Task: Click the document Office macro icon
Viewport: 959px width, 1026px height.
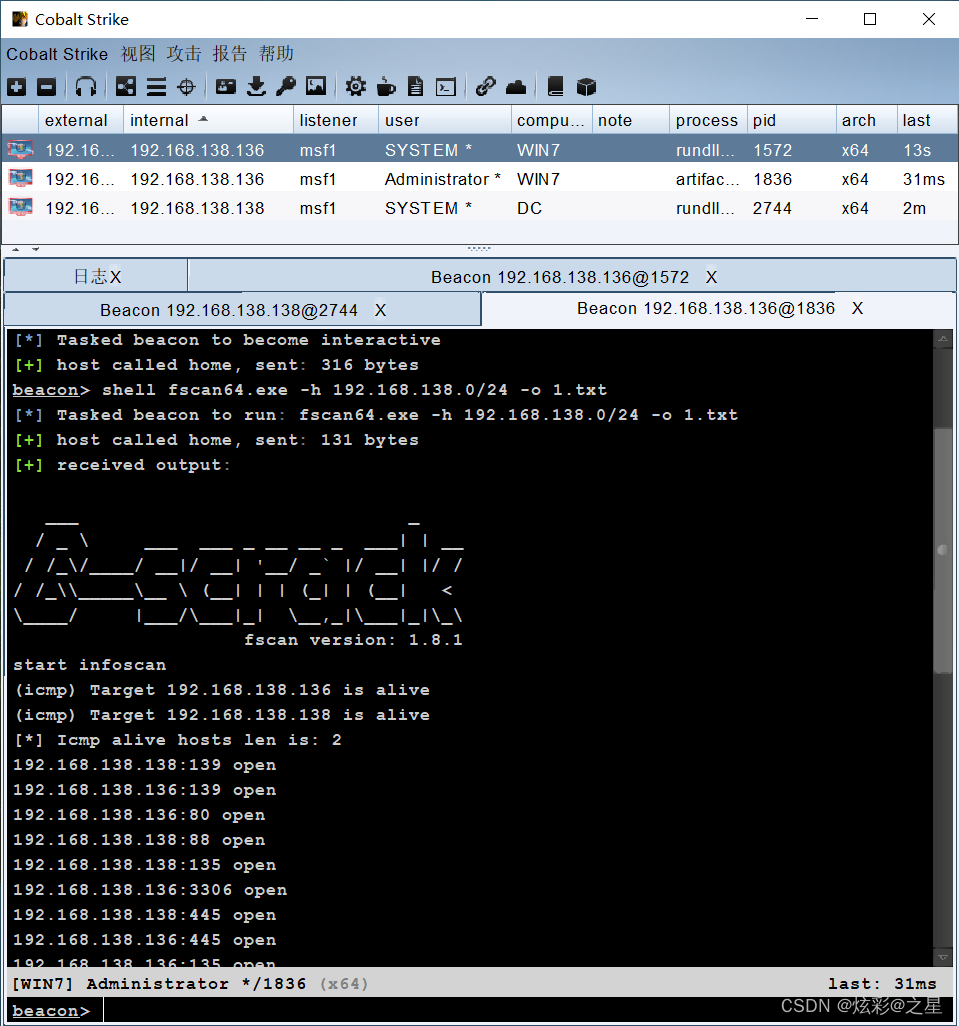Action: click(x=415, y=86)
